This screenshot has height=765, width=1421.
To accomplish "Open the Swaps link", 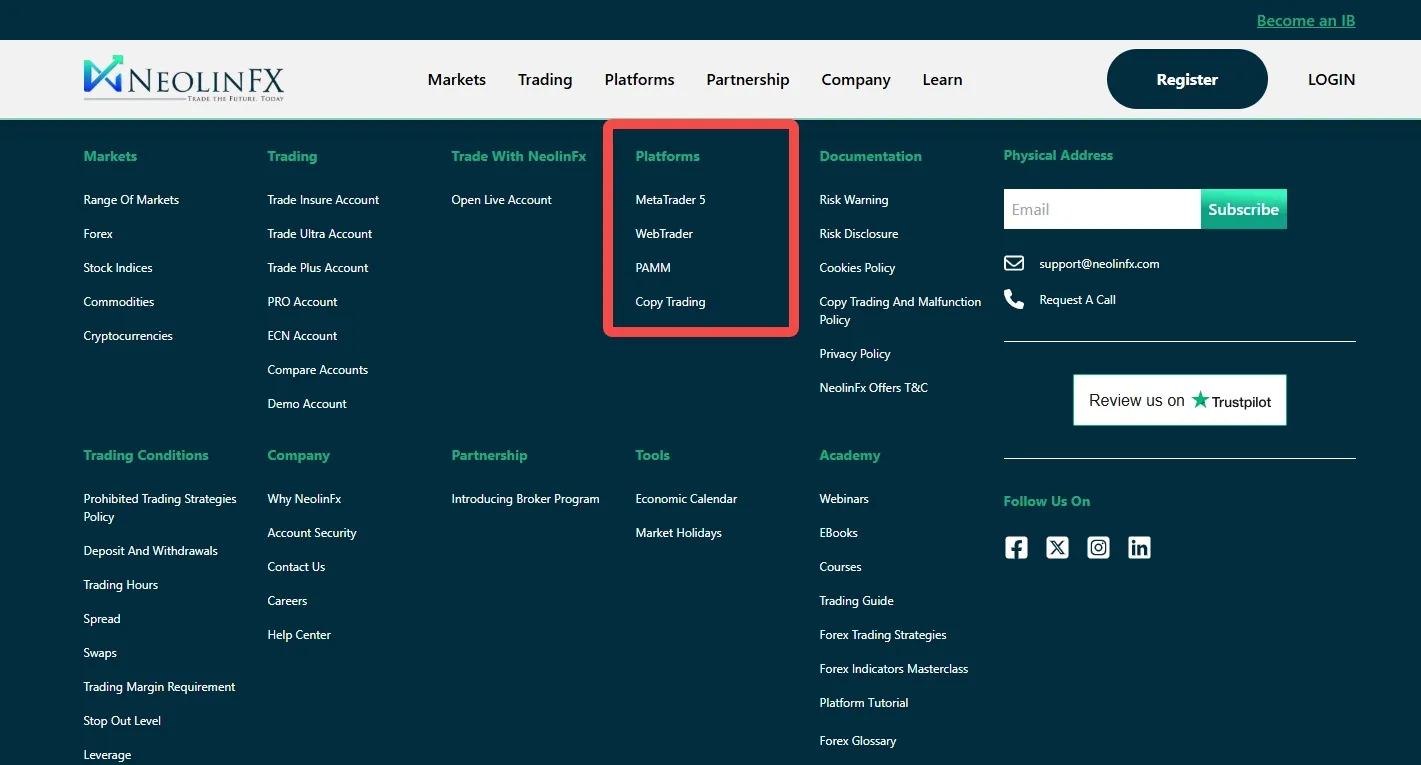I will tap(100, 653).
